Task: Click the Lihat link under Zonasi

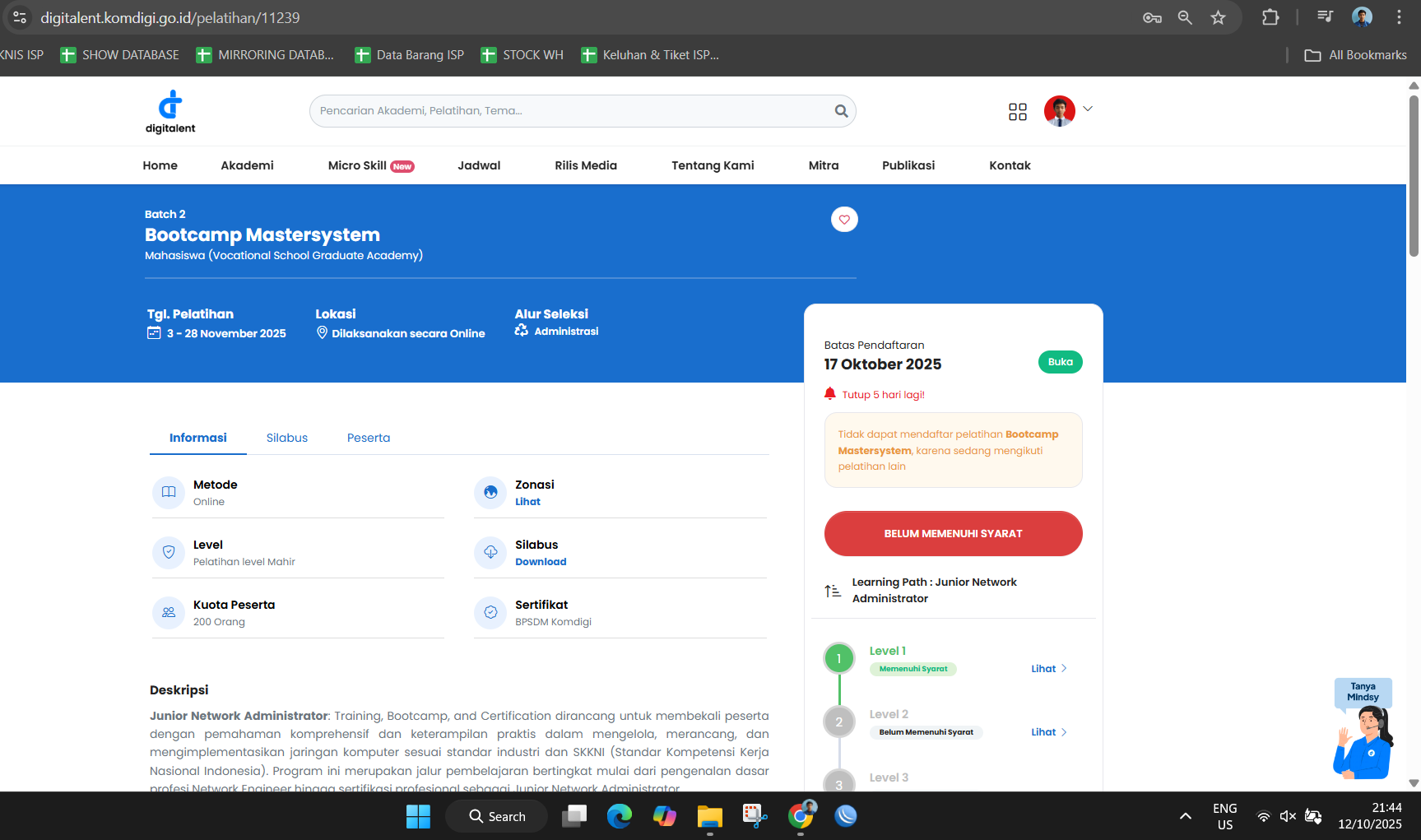Action: pos(527,502)
